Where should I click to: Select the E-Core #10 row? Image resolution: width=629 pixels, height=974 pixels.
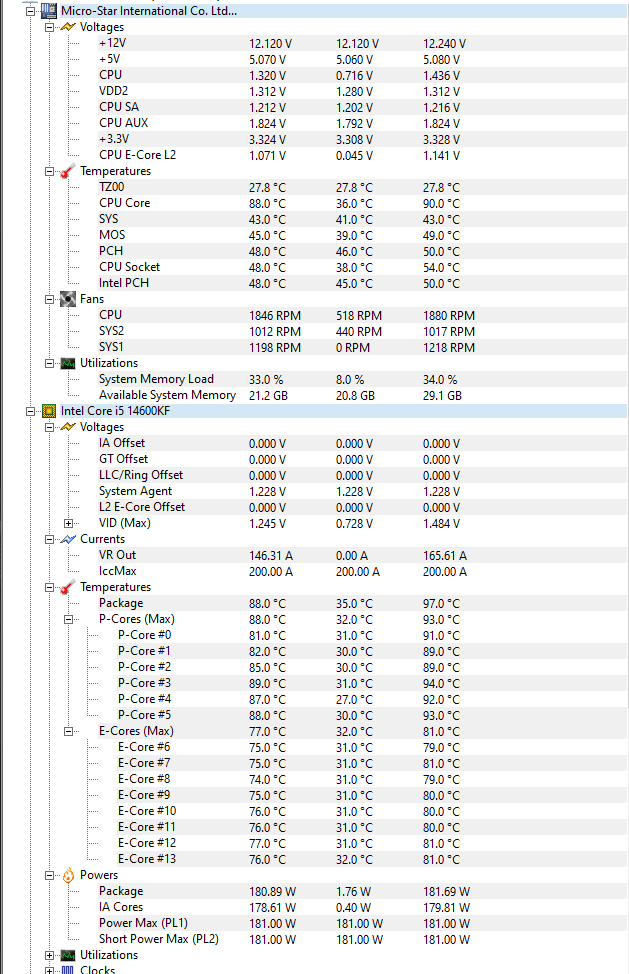(x=371, y=811)
